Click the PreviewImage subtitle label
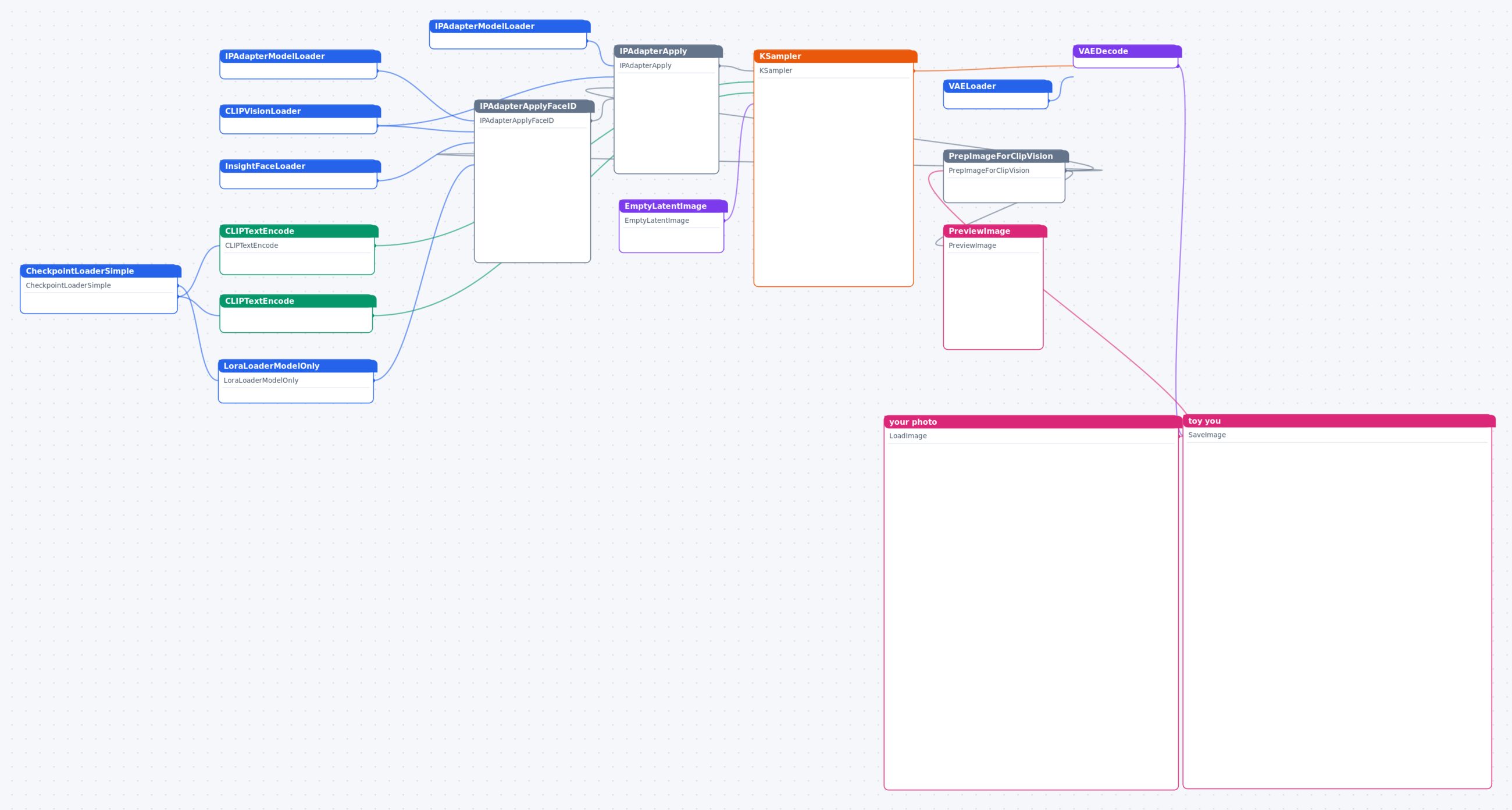 coord(972,246)
